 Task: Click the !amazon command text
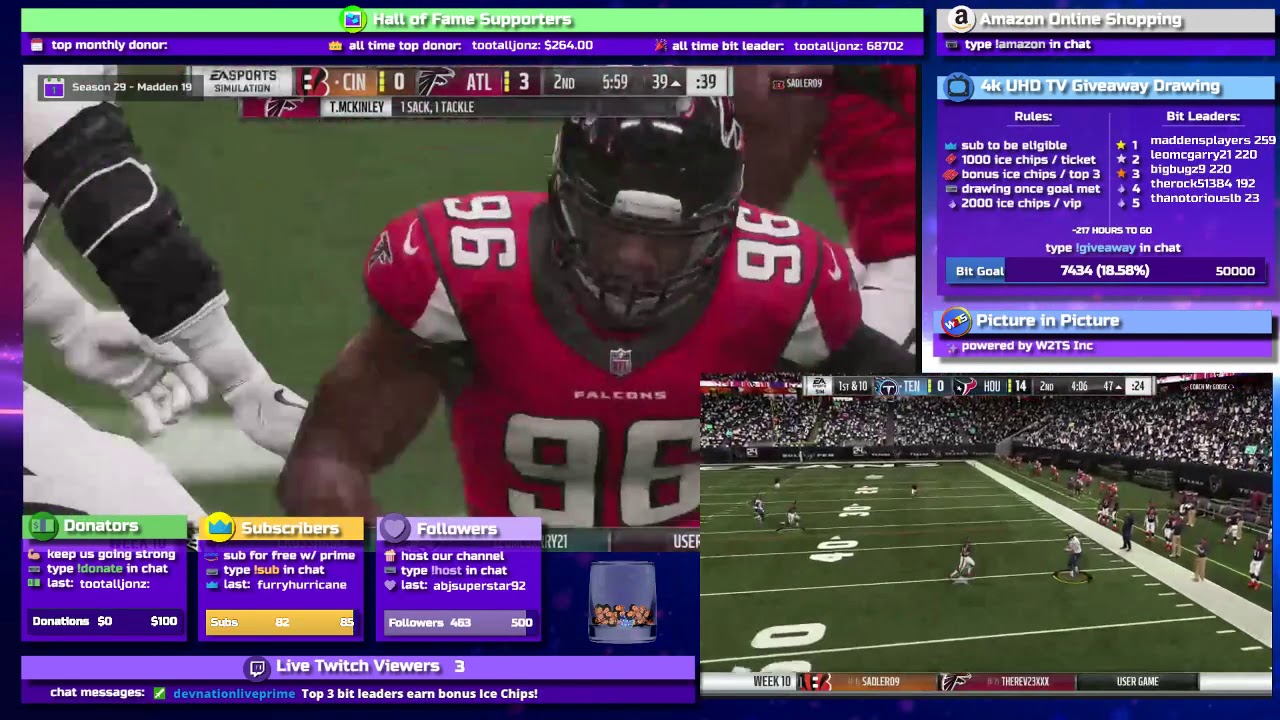pyautogui.click(x=1018, y=45)
